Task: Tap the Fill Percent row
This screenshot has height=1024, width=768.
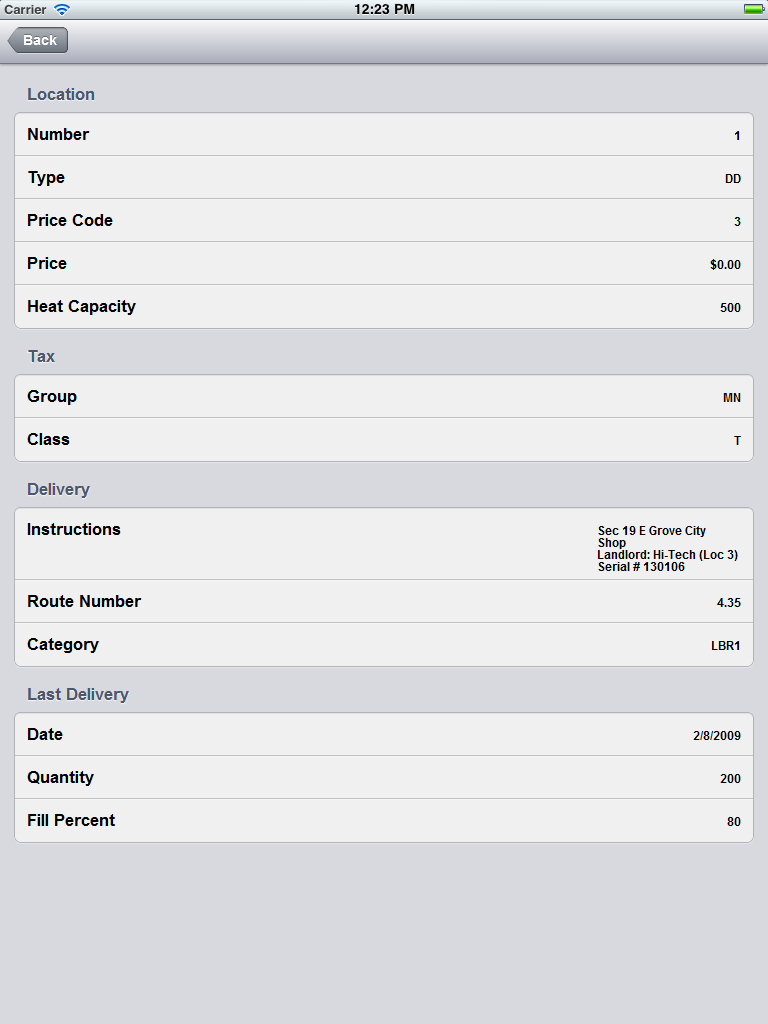Action: [384, 820]
